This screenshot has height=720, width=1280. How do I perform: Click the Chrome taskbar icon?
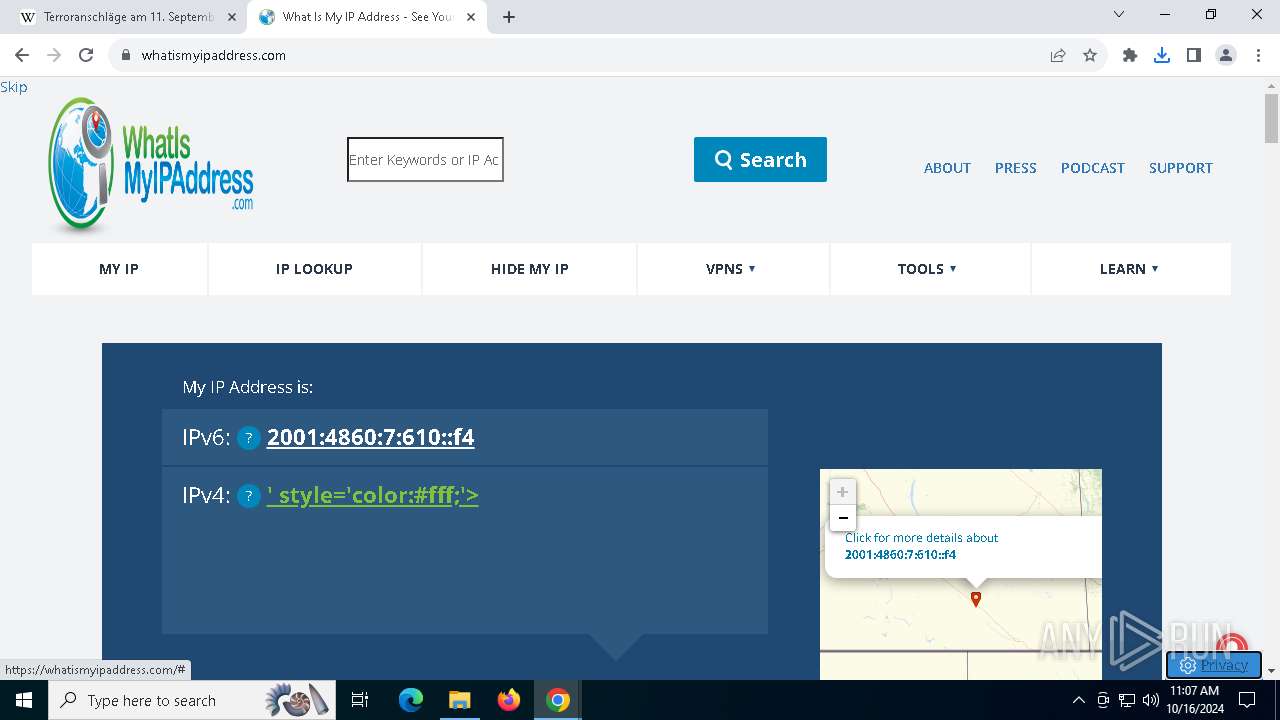pyautogui.click(x=558, y=700)
